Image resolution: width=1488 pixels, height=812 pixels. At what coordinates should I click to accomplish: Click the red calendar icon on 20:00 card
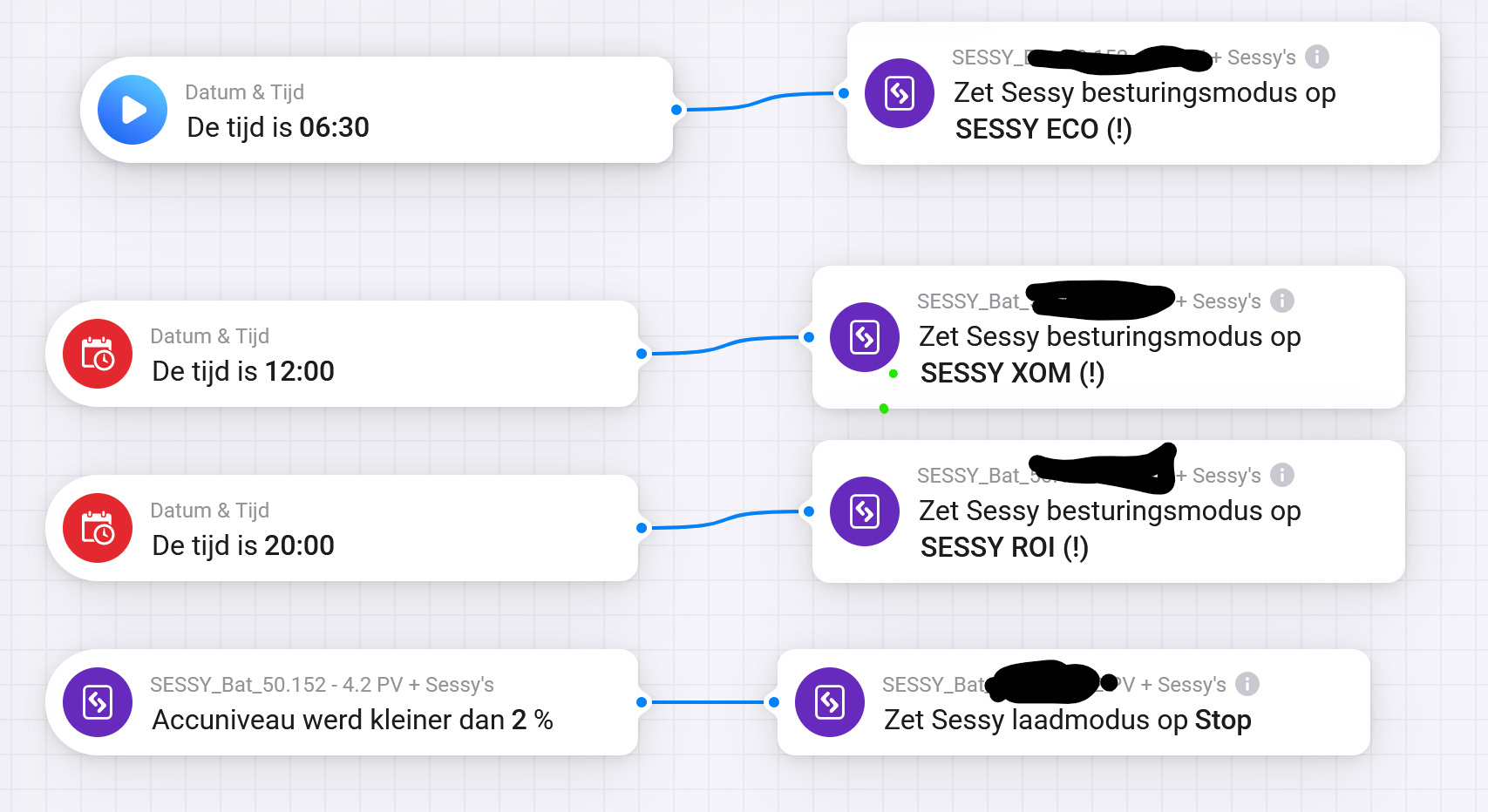pyautogui.click(x=98, y=528)
